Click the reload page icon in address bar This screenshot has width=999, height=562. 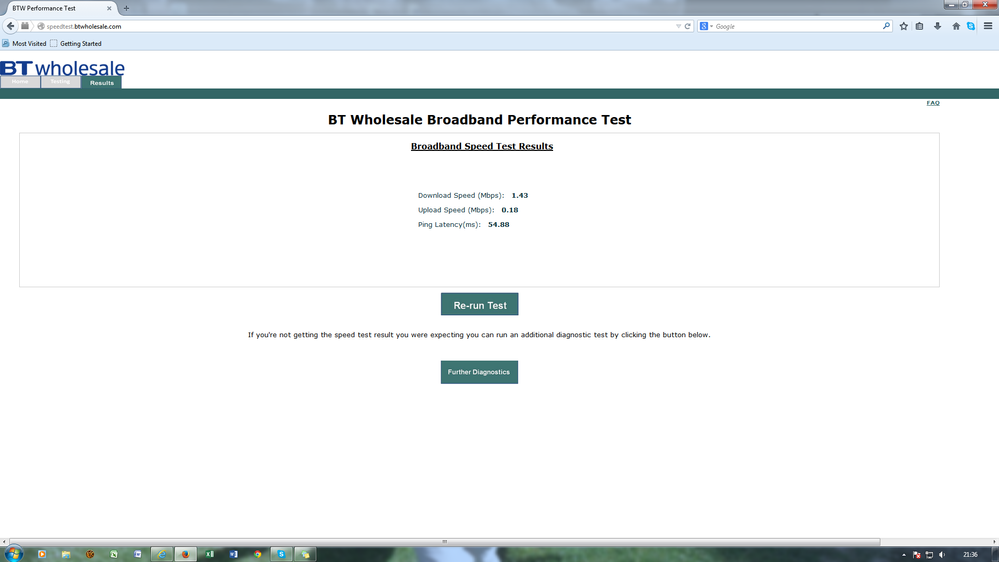coord(687,26)
